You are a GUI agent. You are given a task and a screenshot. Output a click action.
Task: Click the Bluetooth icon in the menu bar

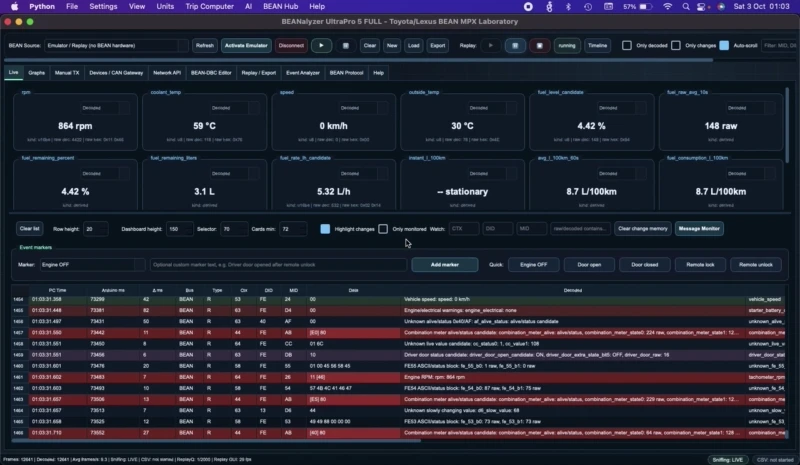tap(568, 7)
